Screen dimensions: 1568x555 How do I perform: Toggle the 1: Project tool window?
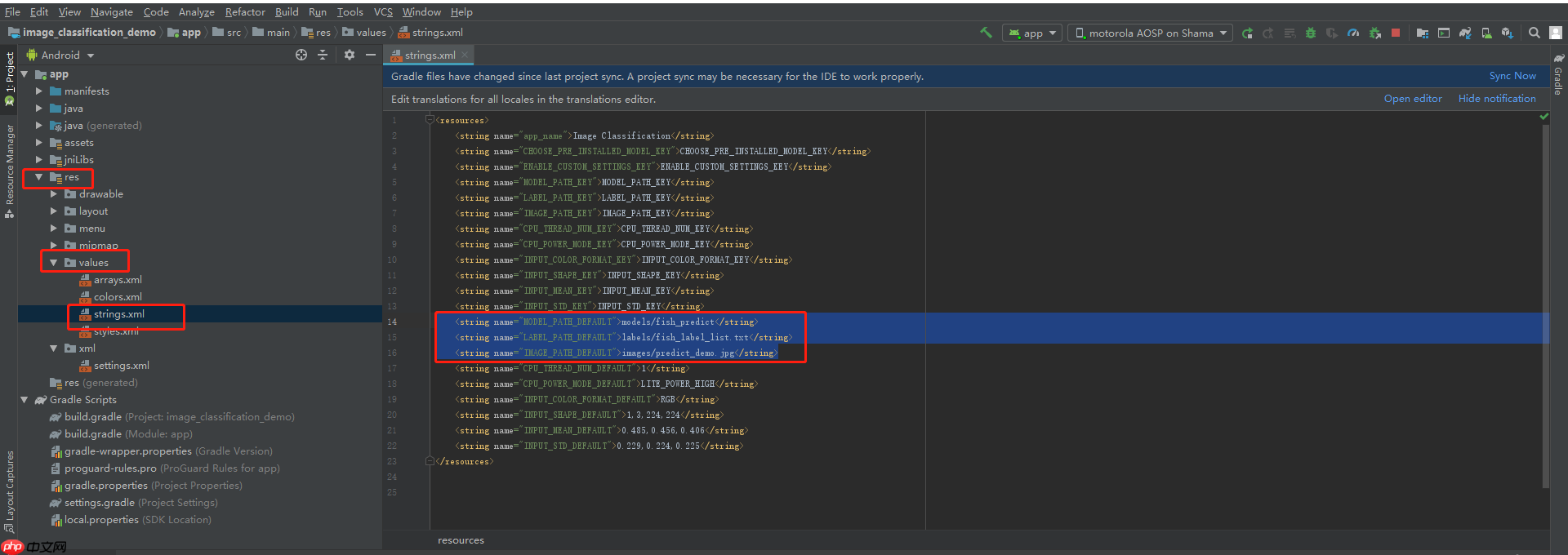(9, 73)
